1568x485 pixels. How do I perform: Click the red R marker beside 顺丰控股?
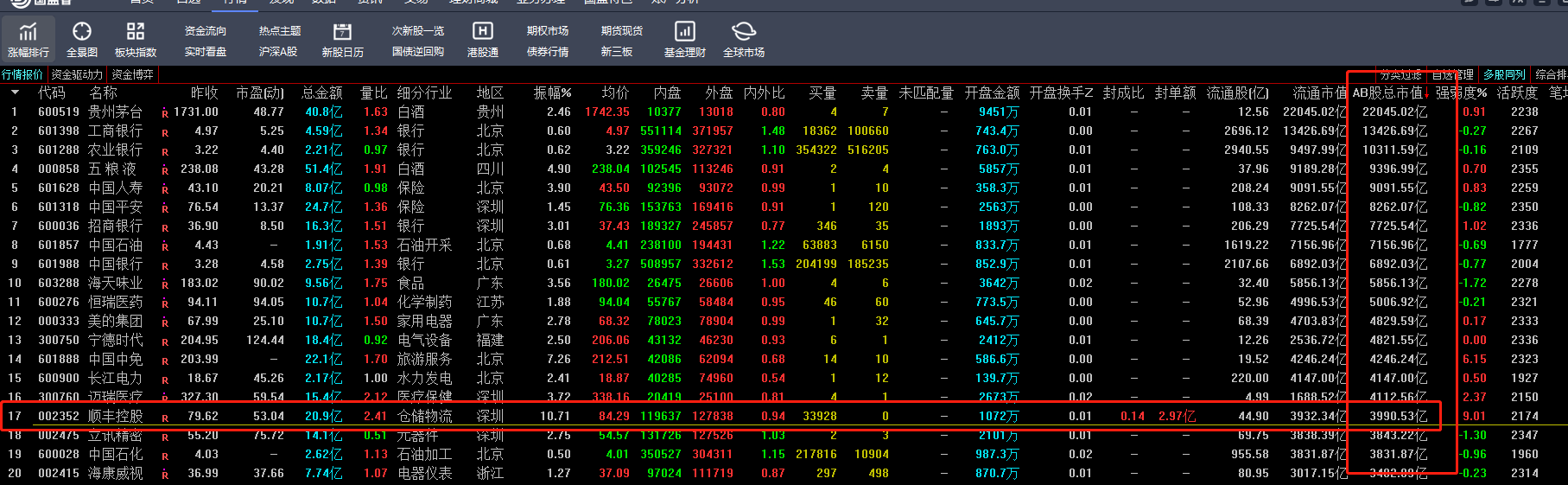coord(164,418)
